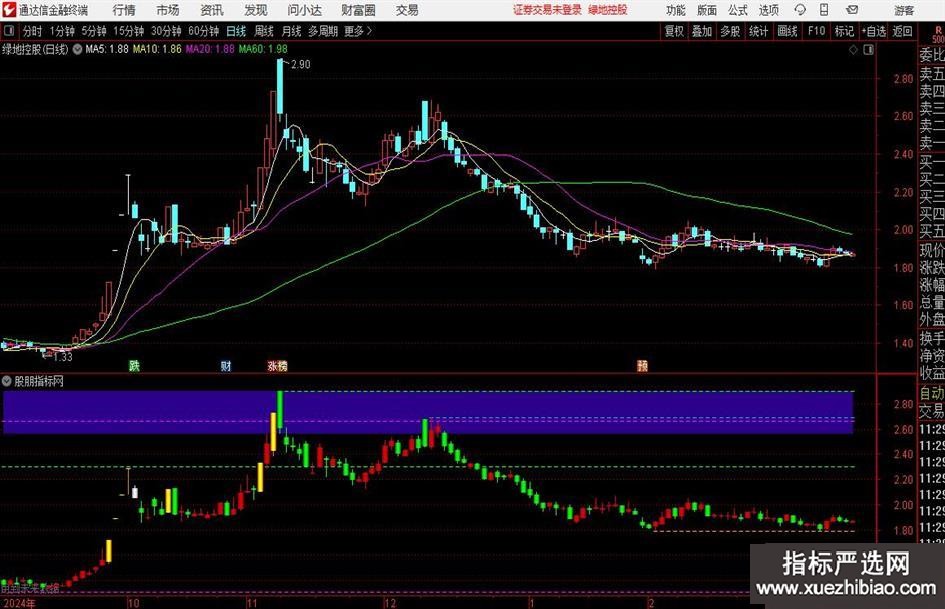Click the 游客 guest account button

[x=904, y=10]
